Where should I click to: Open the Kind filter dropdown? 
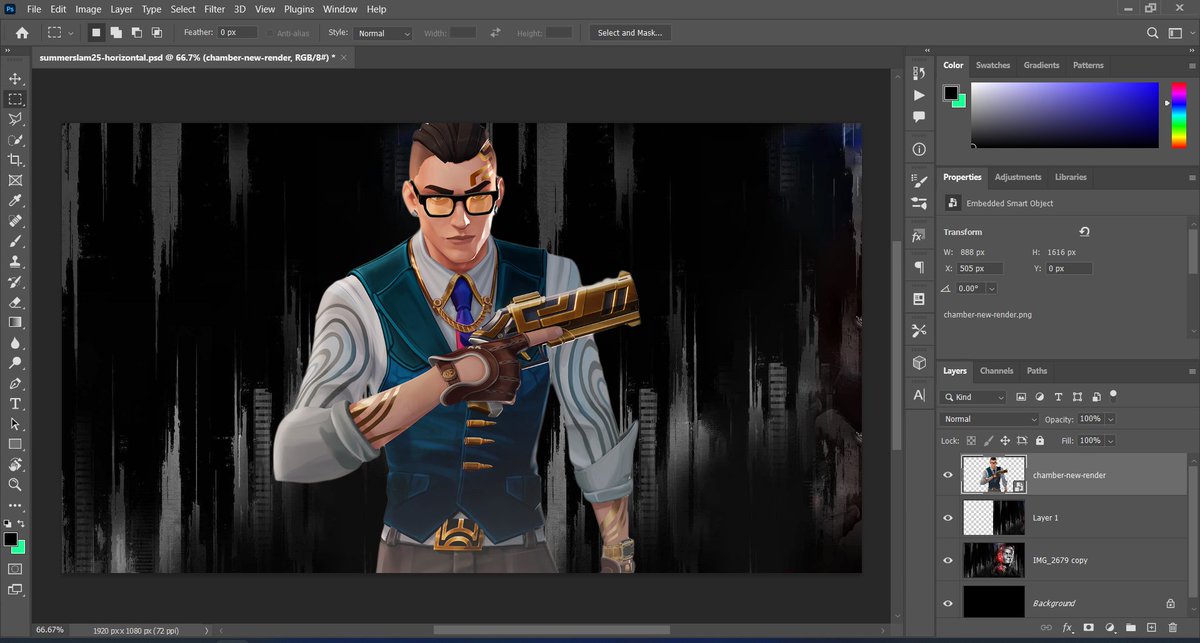(975, 397)
